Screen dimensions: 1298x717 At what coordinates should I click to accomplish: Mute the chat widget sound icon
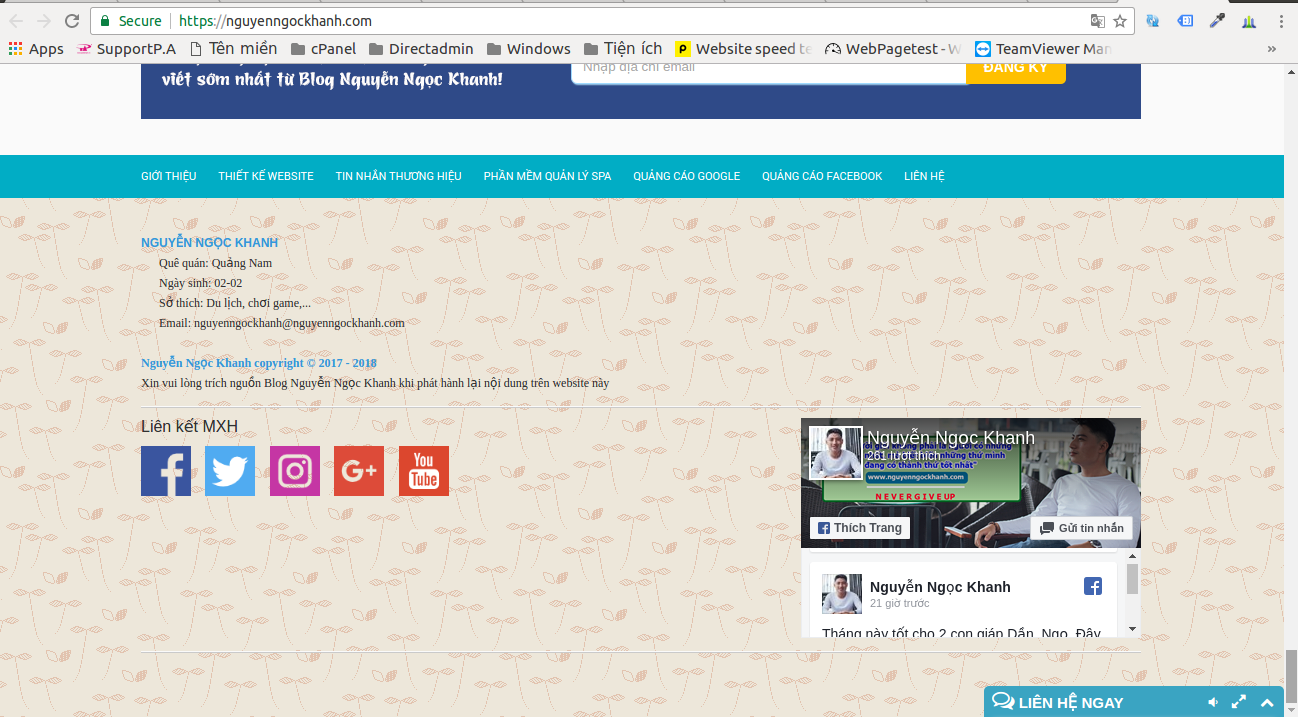[1213, 702]
